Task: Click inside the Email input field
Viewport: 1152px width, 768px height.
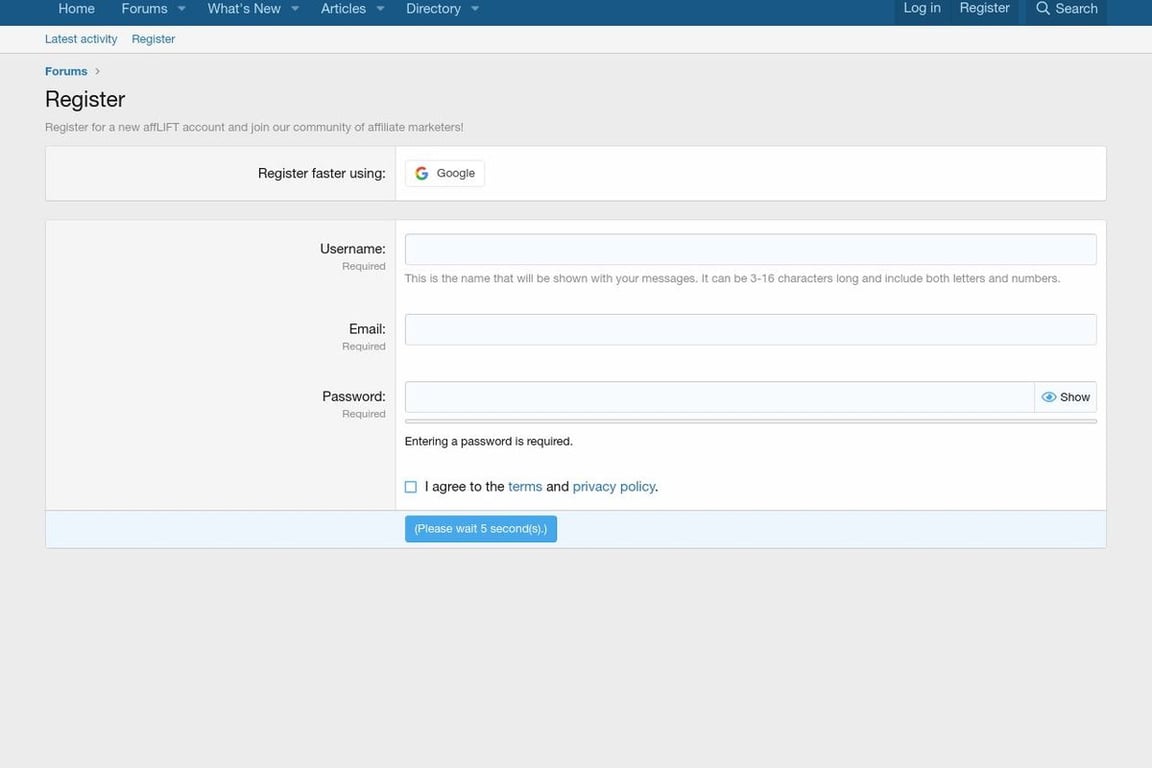Action: tap(750, 329)
